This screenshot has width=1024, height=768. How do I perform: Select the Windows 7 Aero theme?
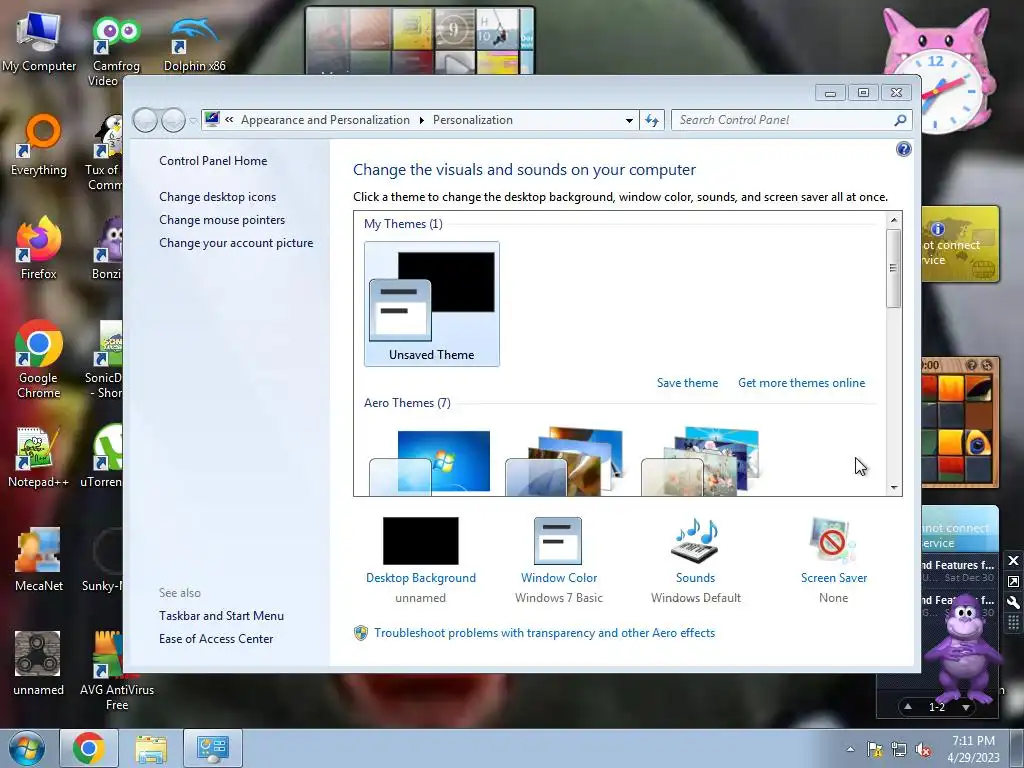[x=430, y=462]
